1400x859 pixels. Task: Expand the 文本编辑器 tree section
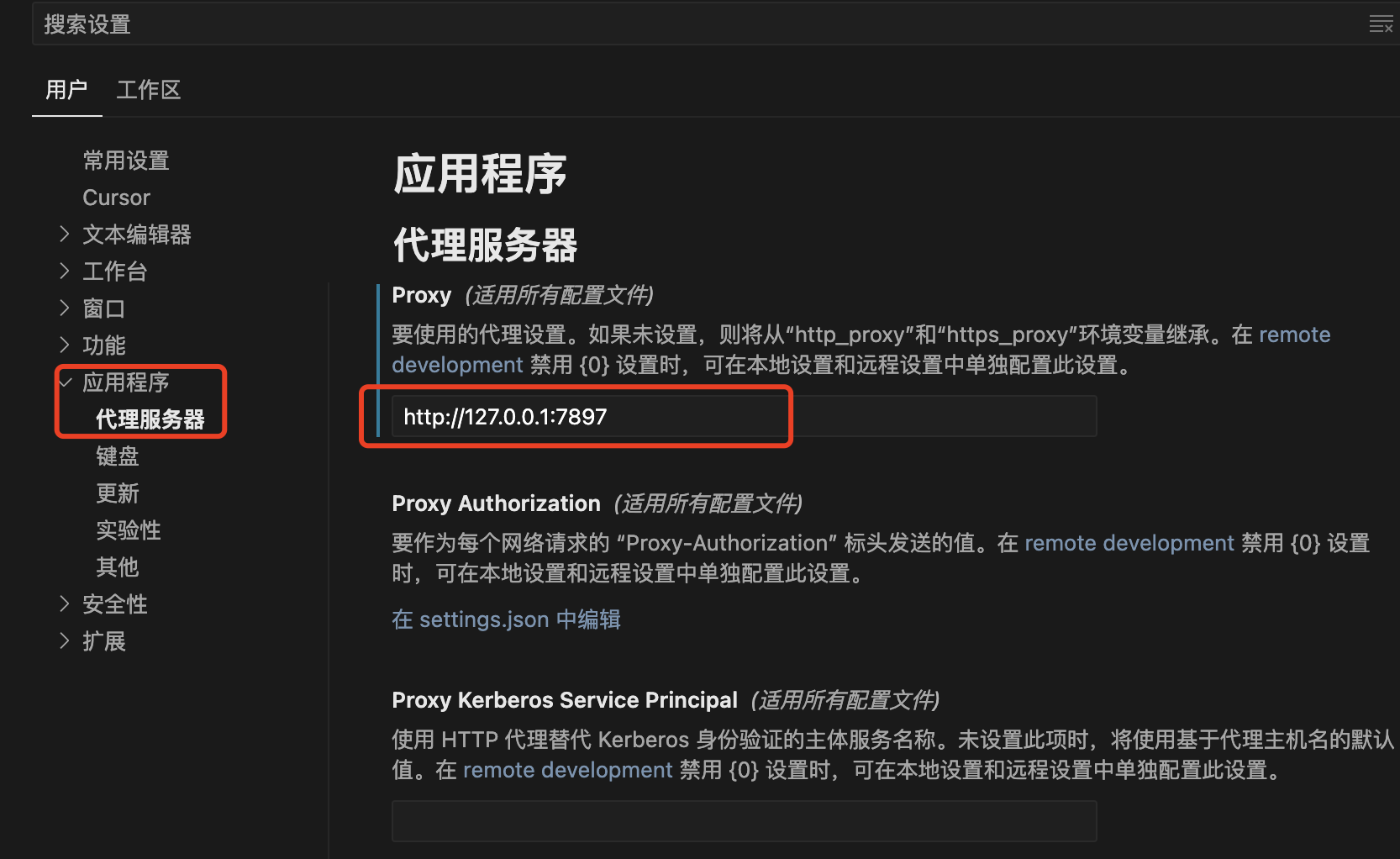(65, 235)
